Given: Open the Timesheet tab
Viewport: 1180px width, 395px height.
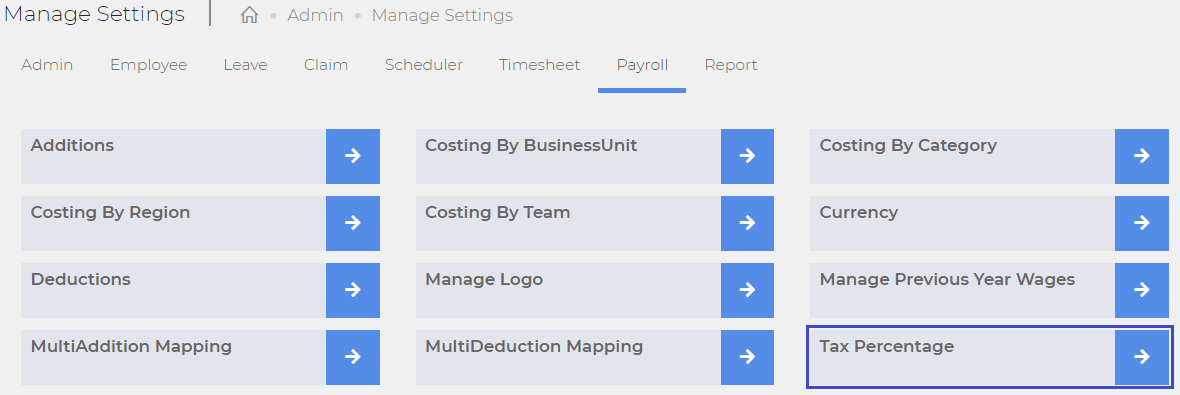Looking at the screenshot, I should point(540,65).
